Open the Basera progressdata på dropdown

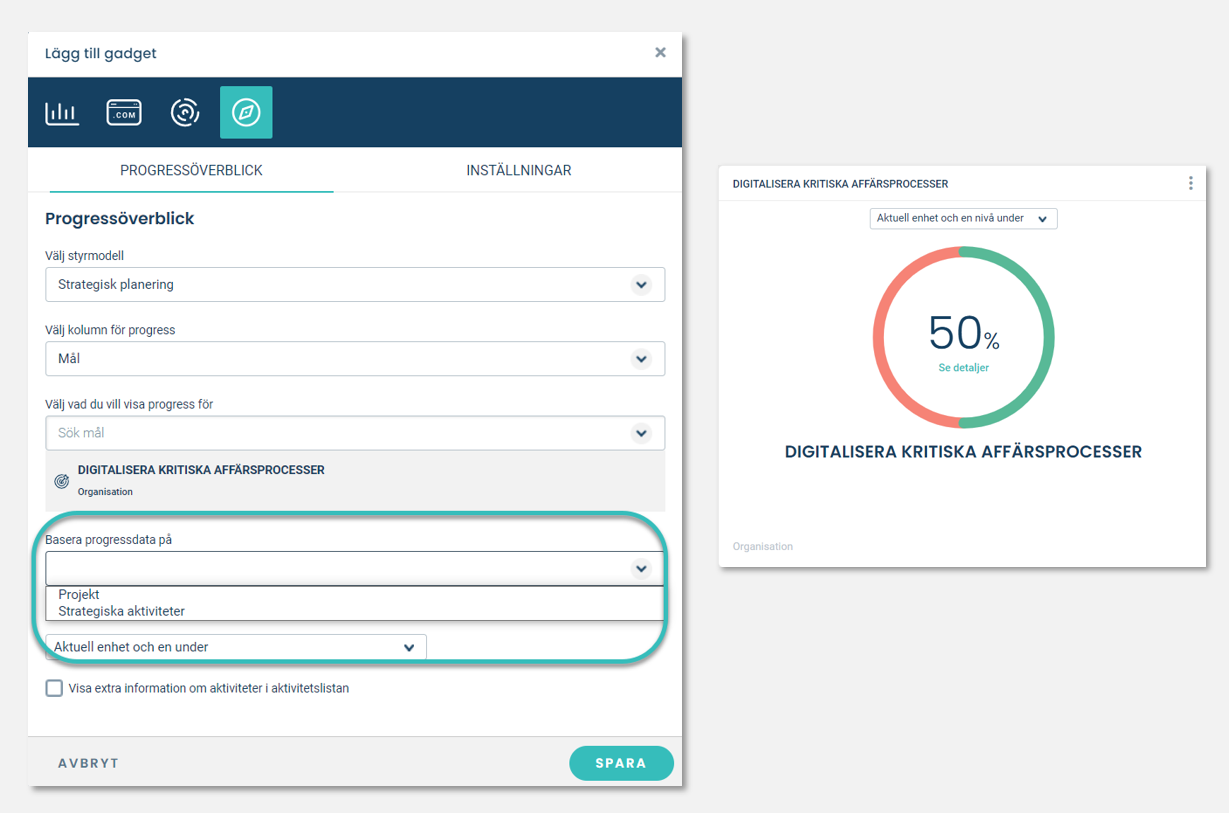[355, 568]
